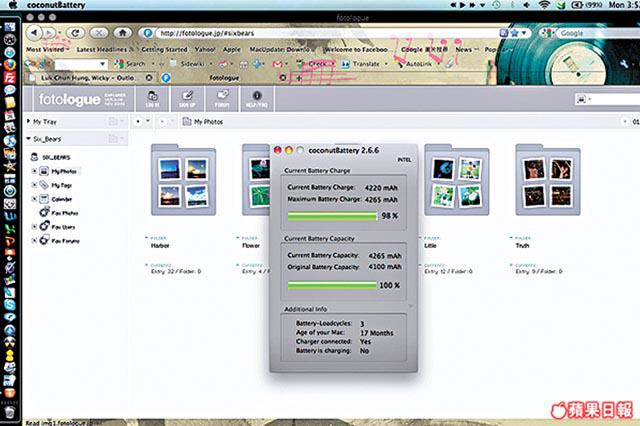Open Firefox from the Dock

(x=10, y=65)
